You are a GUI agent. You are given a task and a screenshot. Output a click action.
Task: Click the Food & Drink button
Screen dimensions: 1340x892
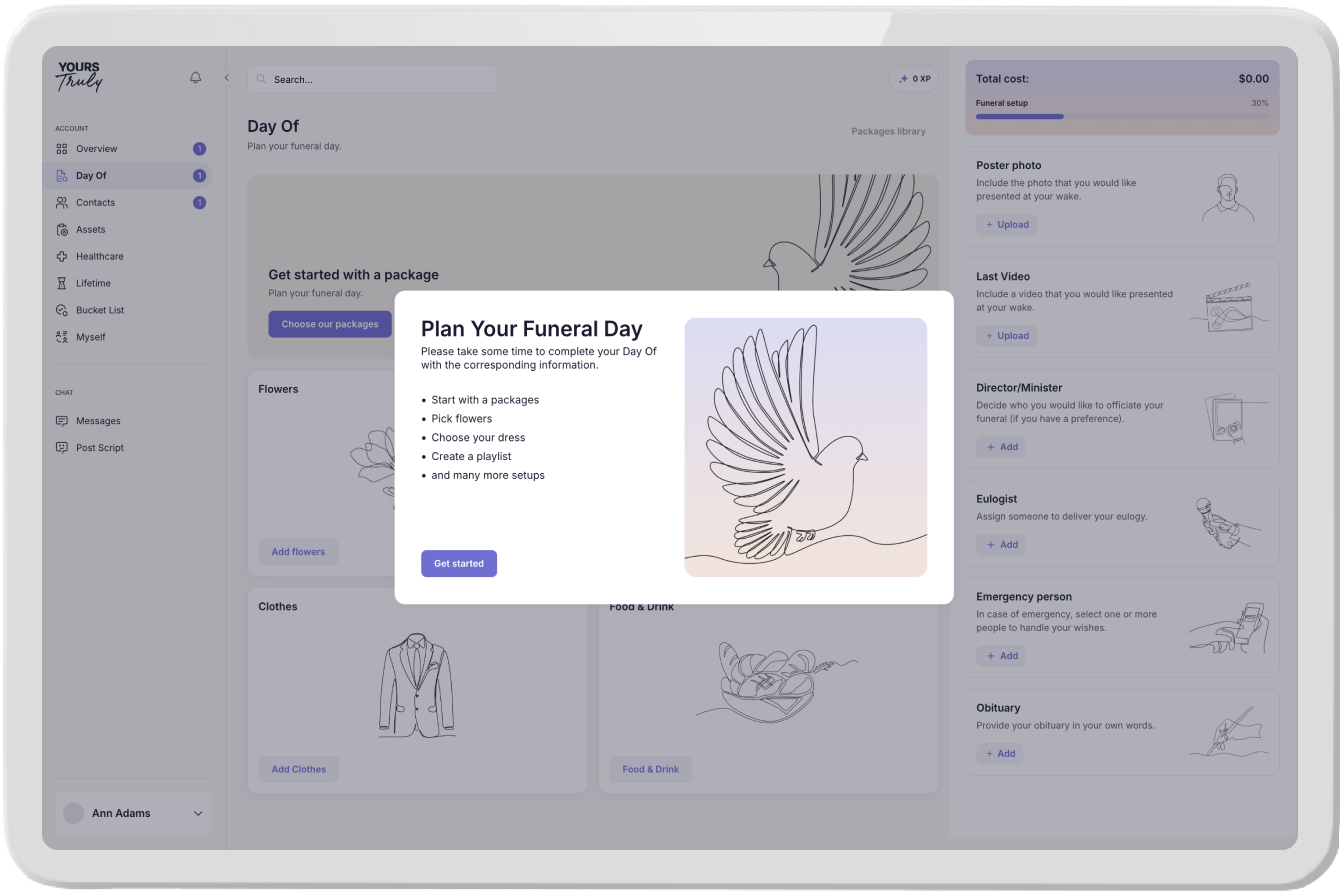pos(651,770)
